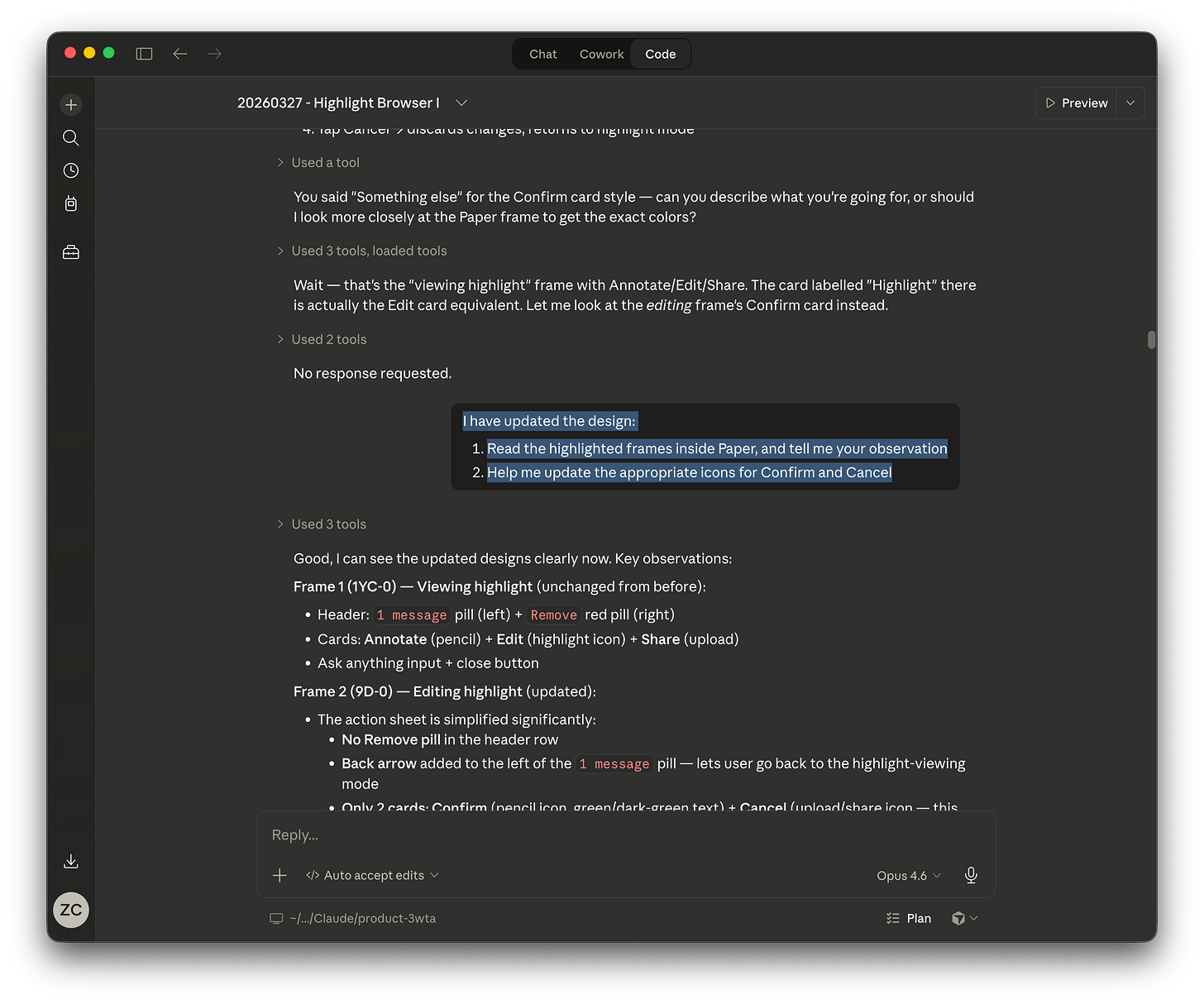Expand the 'Used 3 tools' section
The image size is (1204, 1004).
(x=322, y=524)
